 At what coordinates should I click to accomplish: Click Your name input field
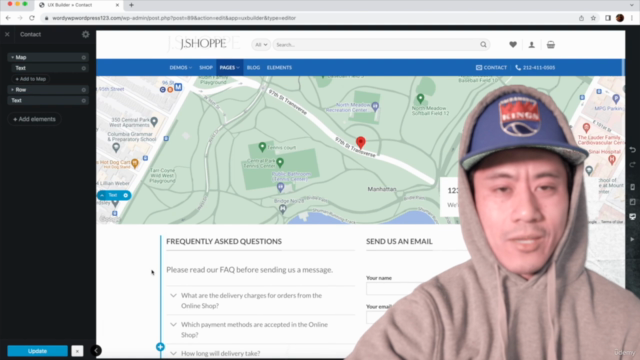tap(394, 289)
